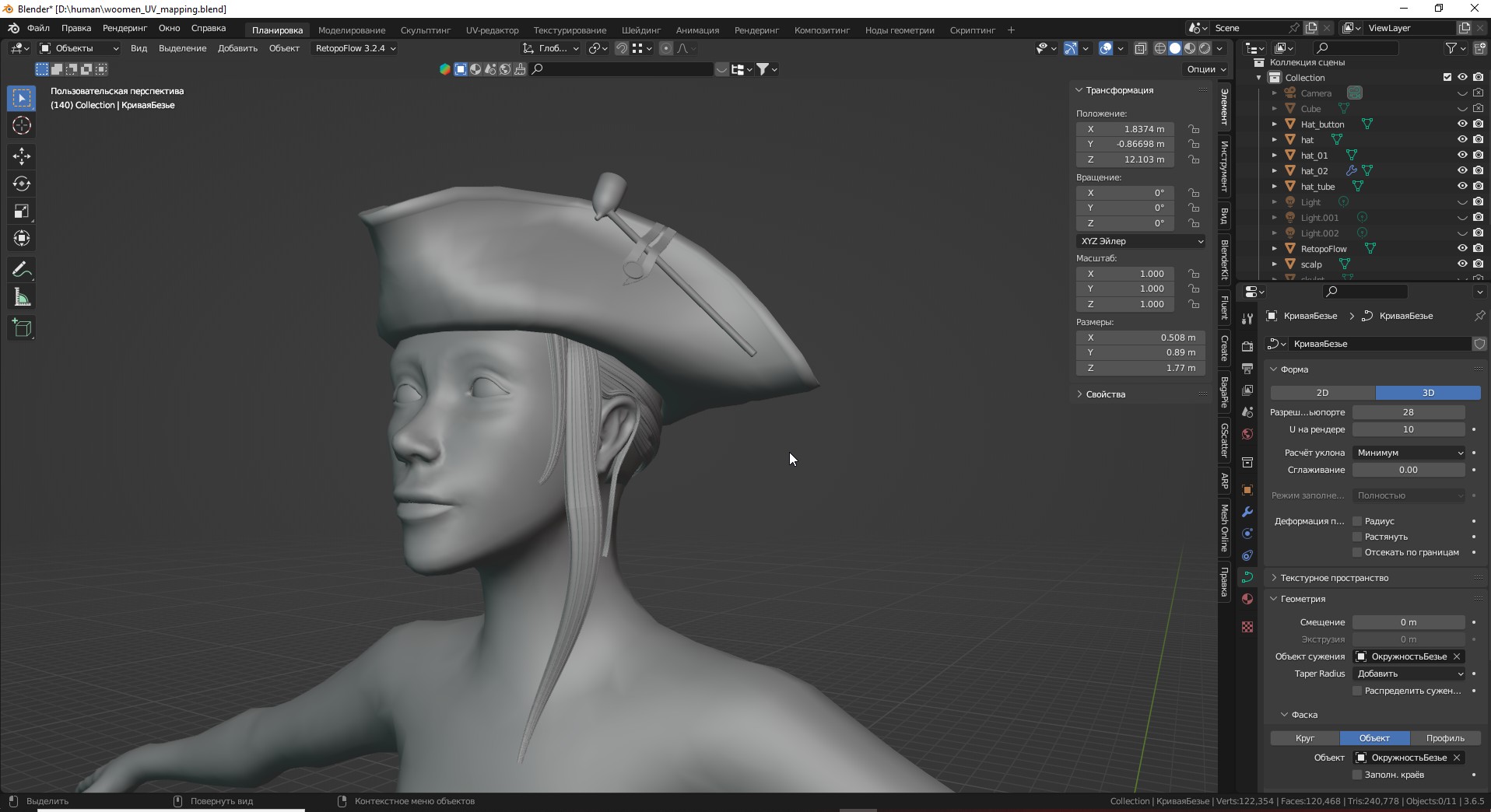Screen dimensions: 1491x812
Task: Pick the Measure ruler tool
Action: (x=22, y=298)
